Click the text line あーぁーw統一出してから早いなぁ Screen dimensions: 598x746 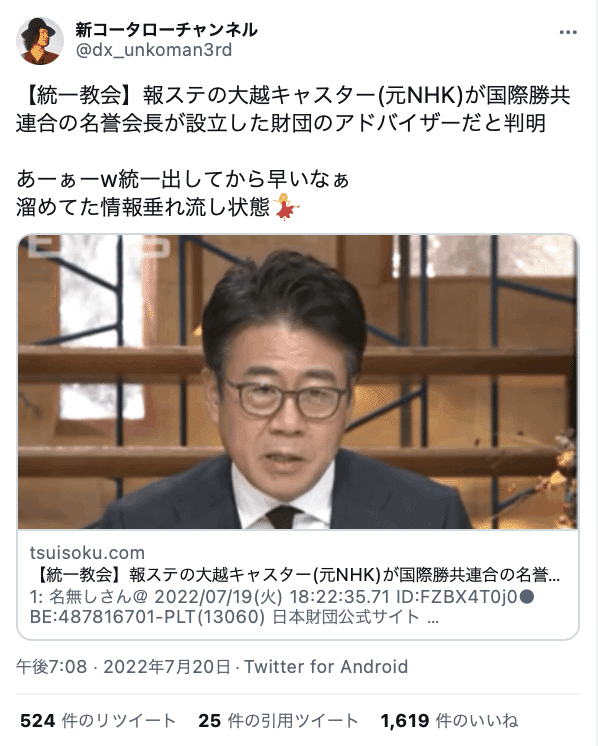tap(183, 179)
